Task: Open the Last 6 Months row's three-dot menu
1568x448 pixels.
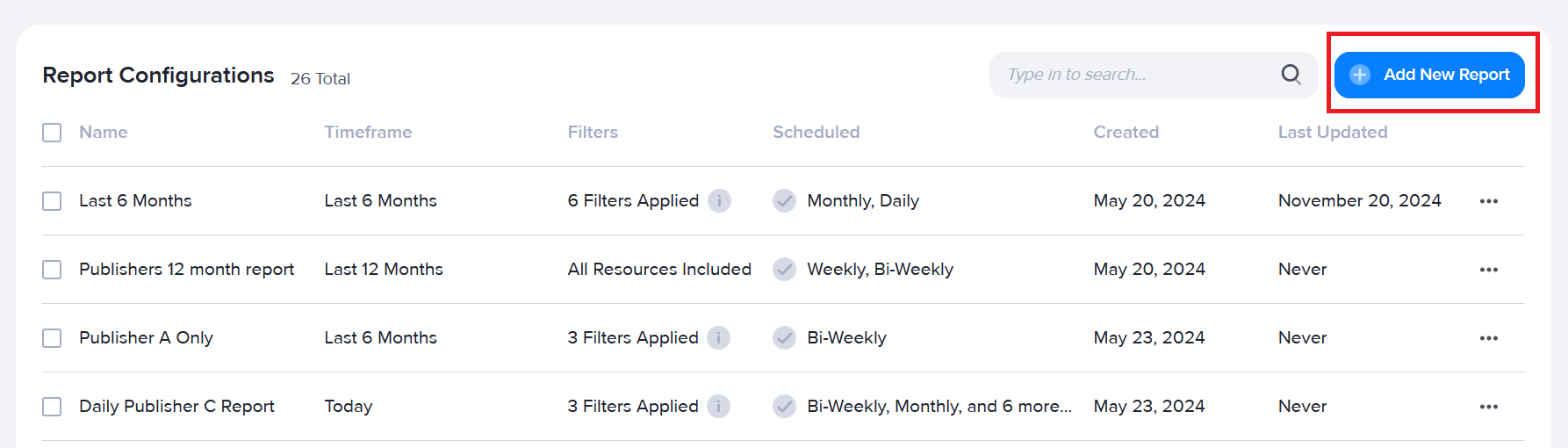Action: pos(1488,201)
